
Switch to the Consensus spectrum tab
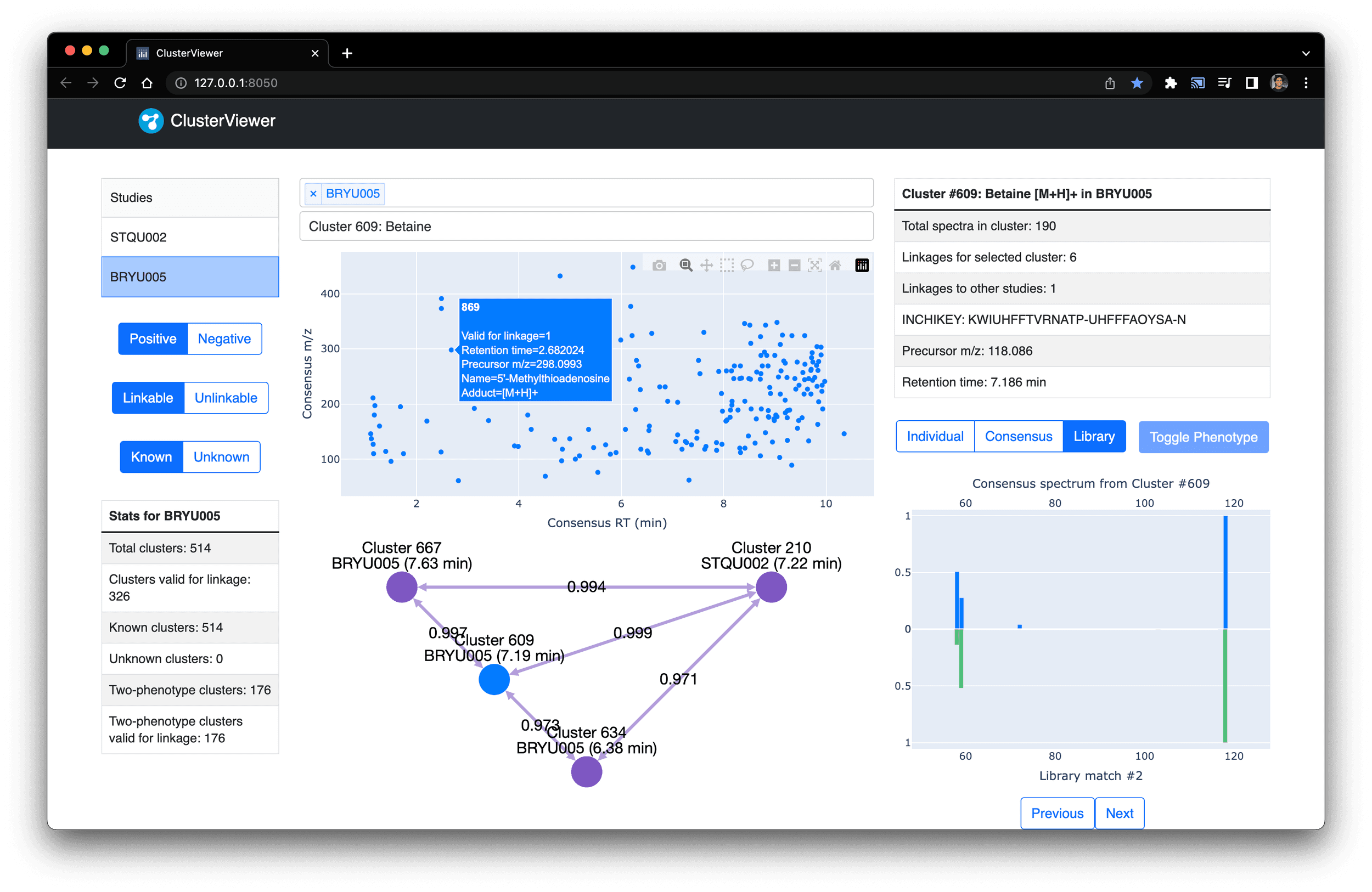pos(1018,436)
